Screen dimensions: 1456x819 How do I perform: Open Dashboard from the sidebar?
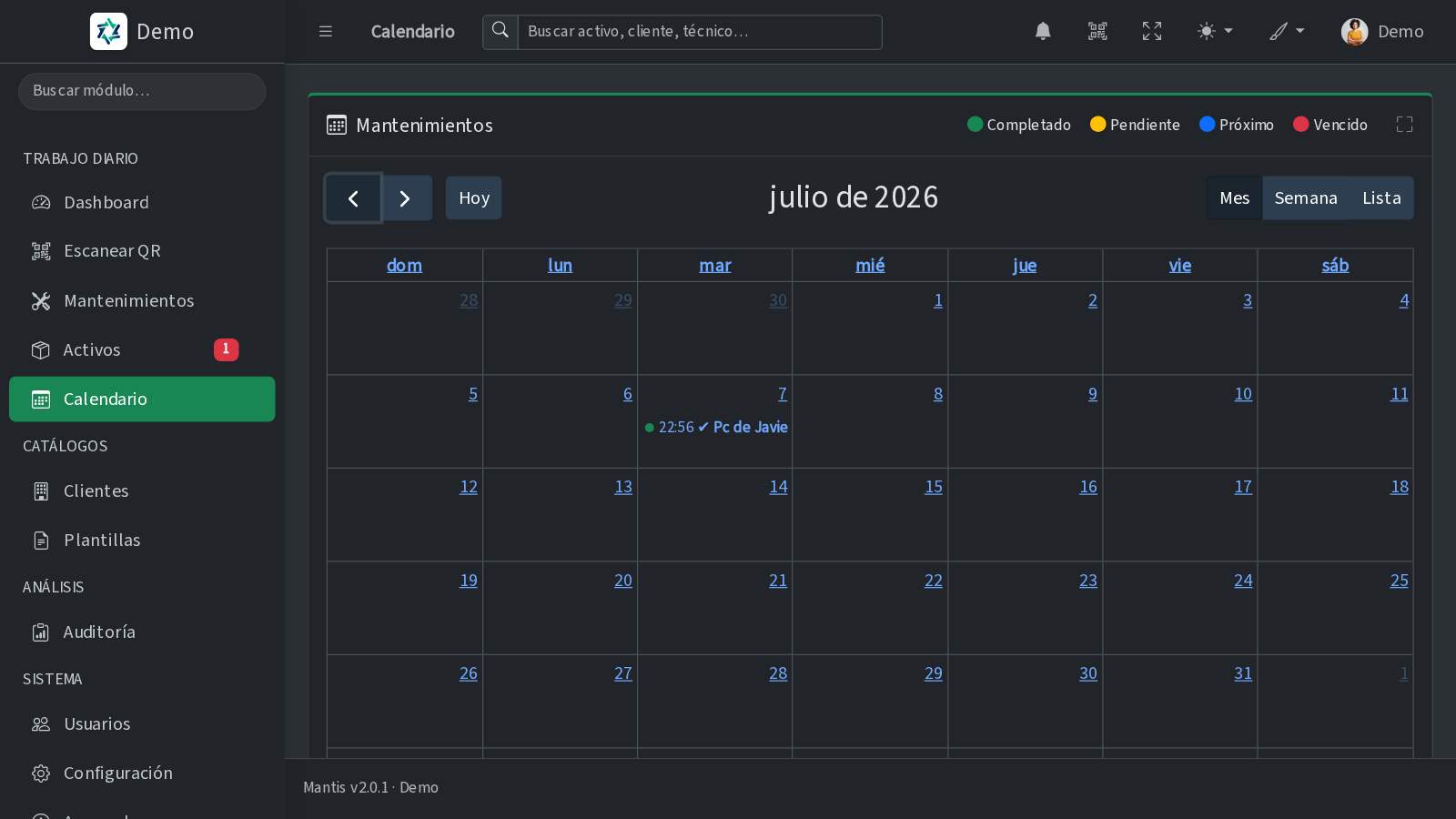pos(142,202)
